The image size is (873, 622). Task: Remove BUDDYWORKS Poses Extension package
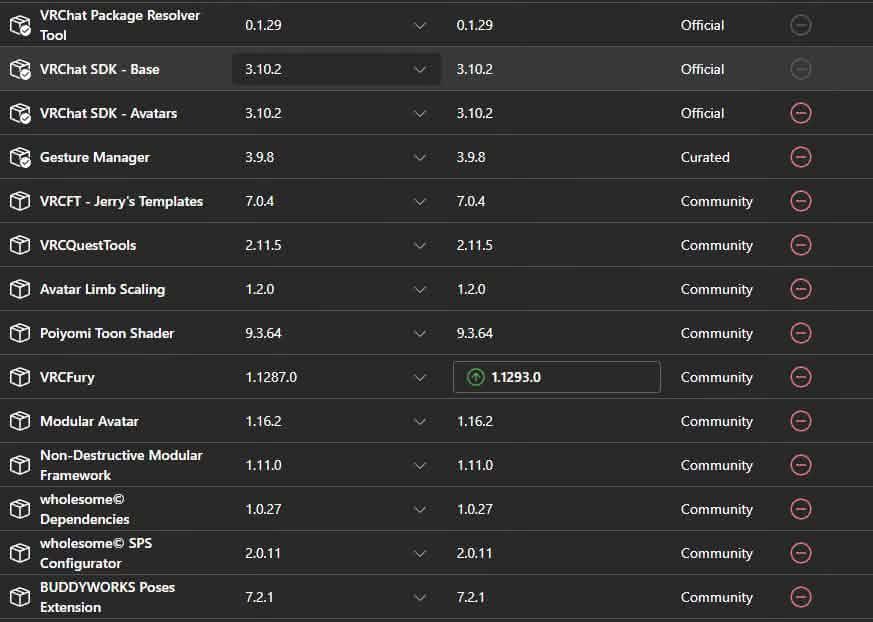point(801,597)
